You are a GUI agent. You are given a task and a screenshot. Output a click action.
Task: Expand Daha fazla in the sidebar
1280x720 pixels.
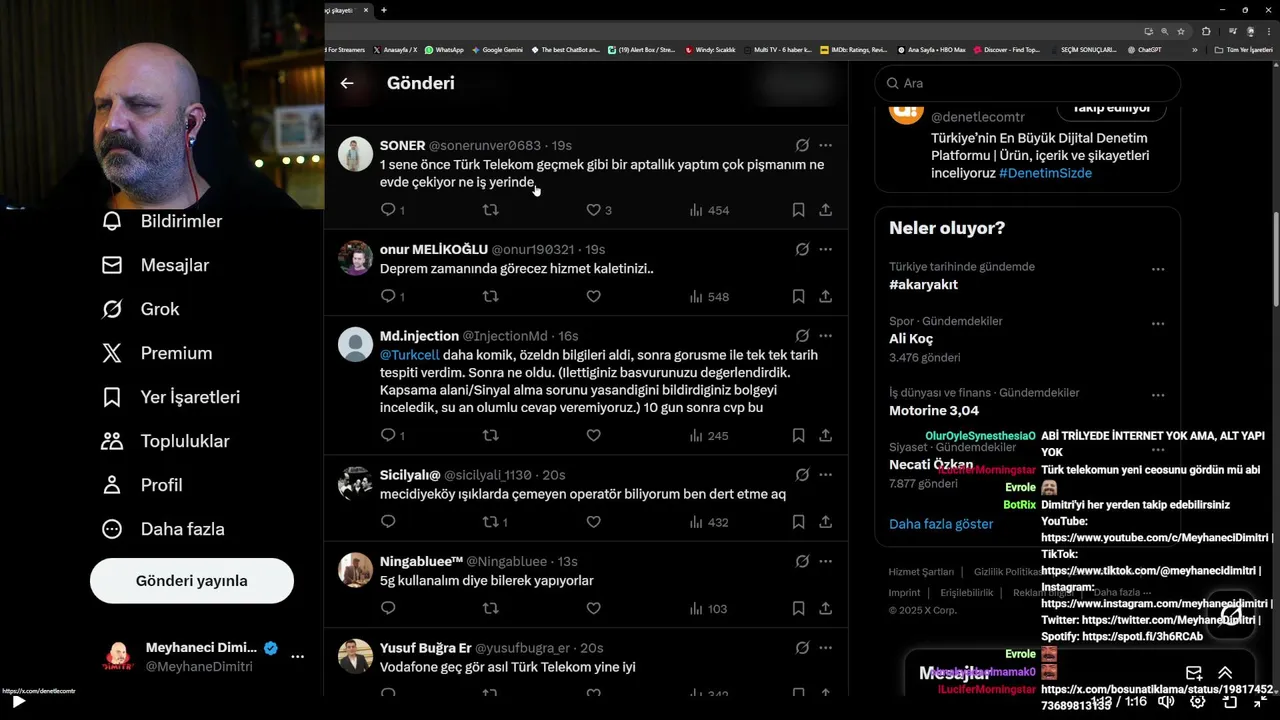[163, 529]
